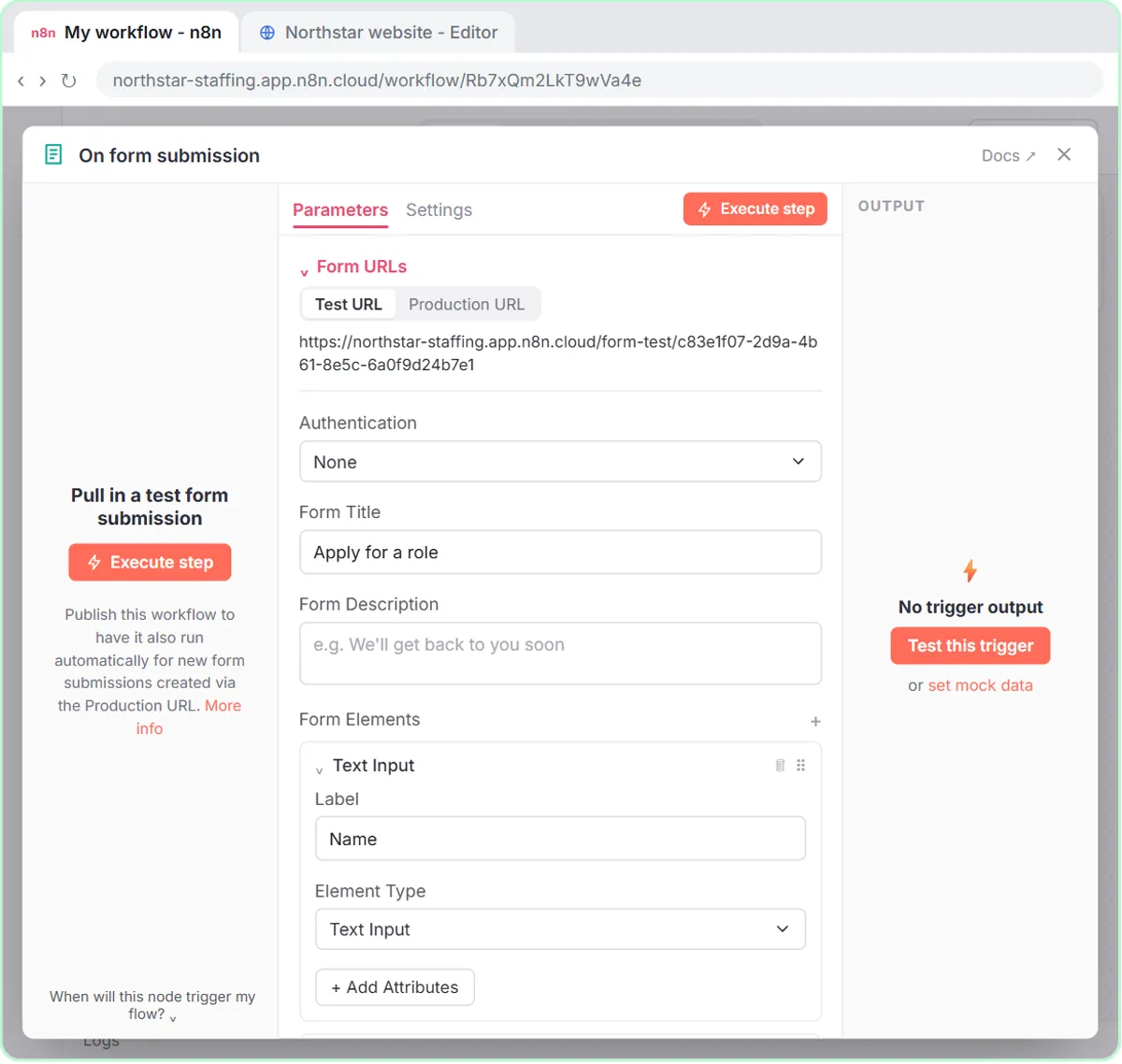The image size is (1122, 1064).
Task: Expand When will this node trigger my flow
Action: pos(152,1005)
